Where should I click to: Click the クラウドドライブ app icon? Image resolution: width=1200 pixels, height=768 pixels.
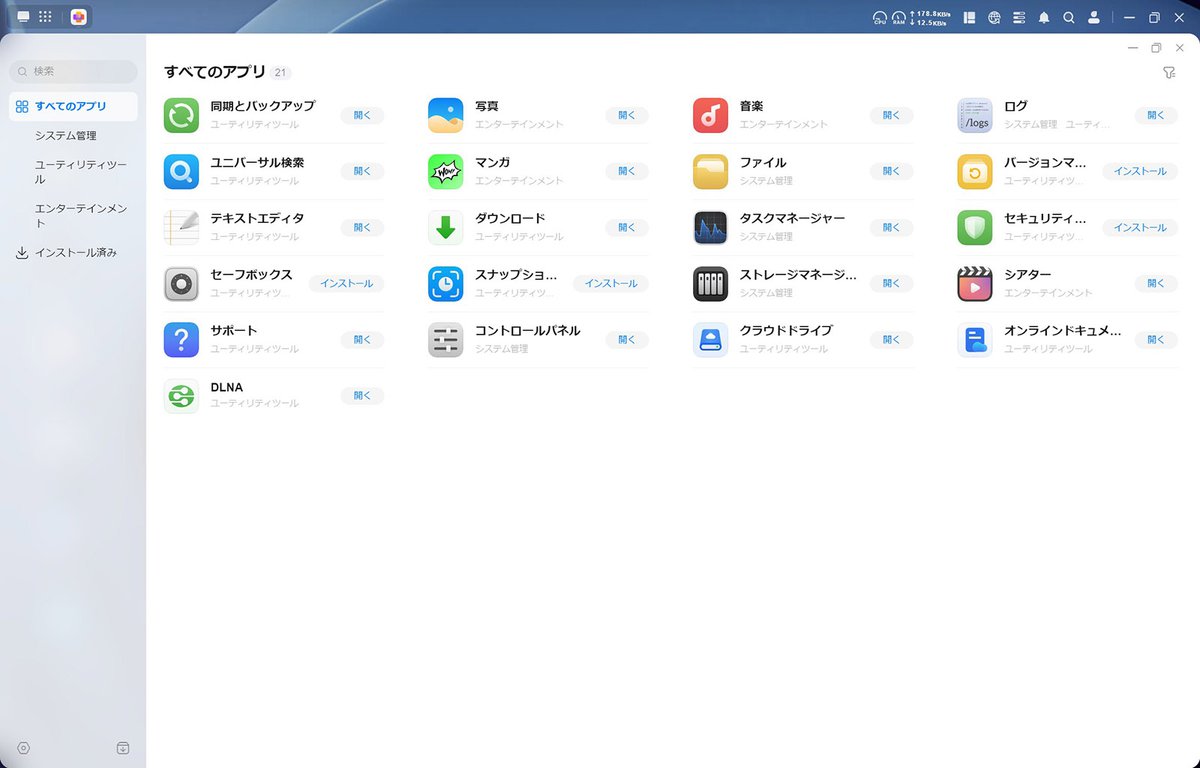[x=710, y=340]
